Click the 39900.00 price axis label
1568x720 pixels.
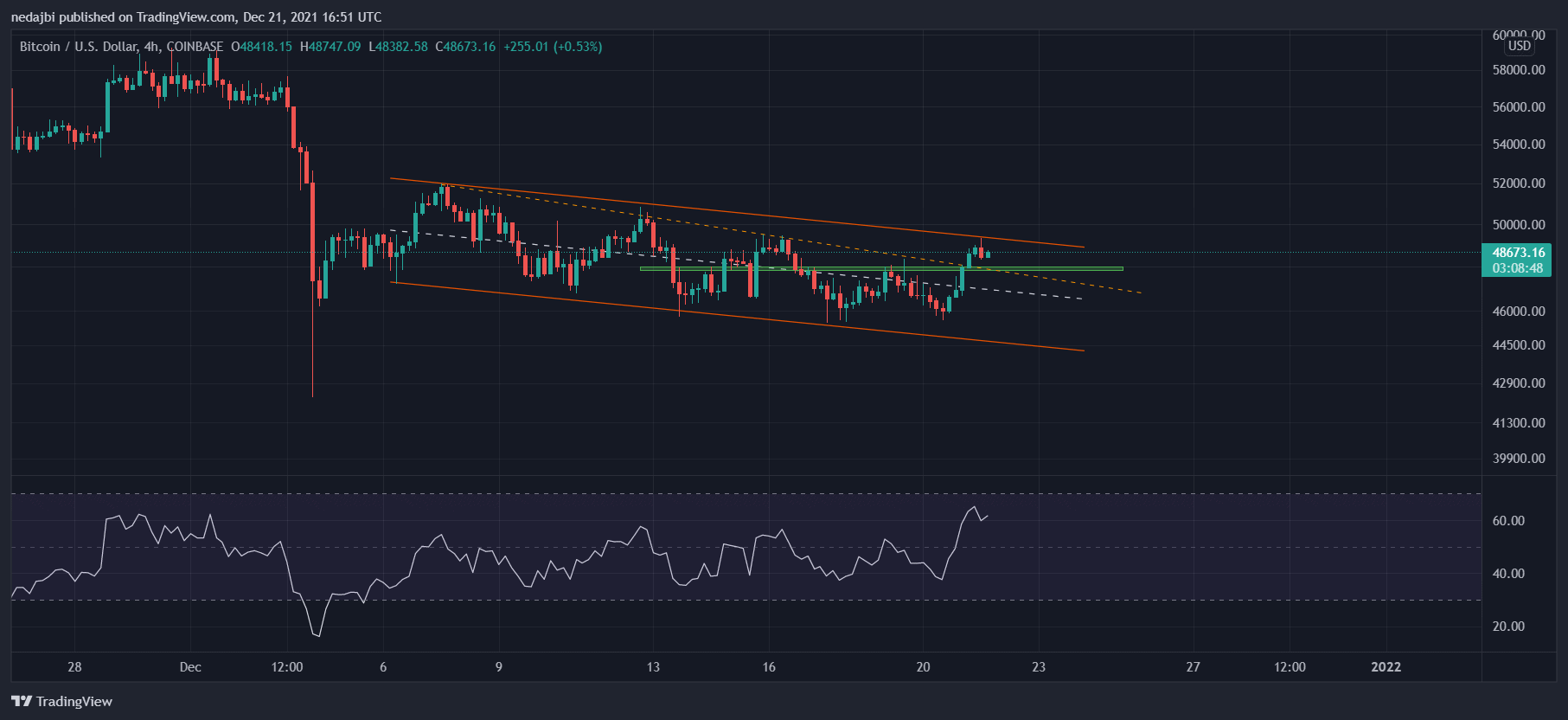1519,459
